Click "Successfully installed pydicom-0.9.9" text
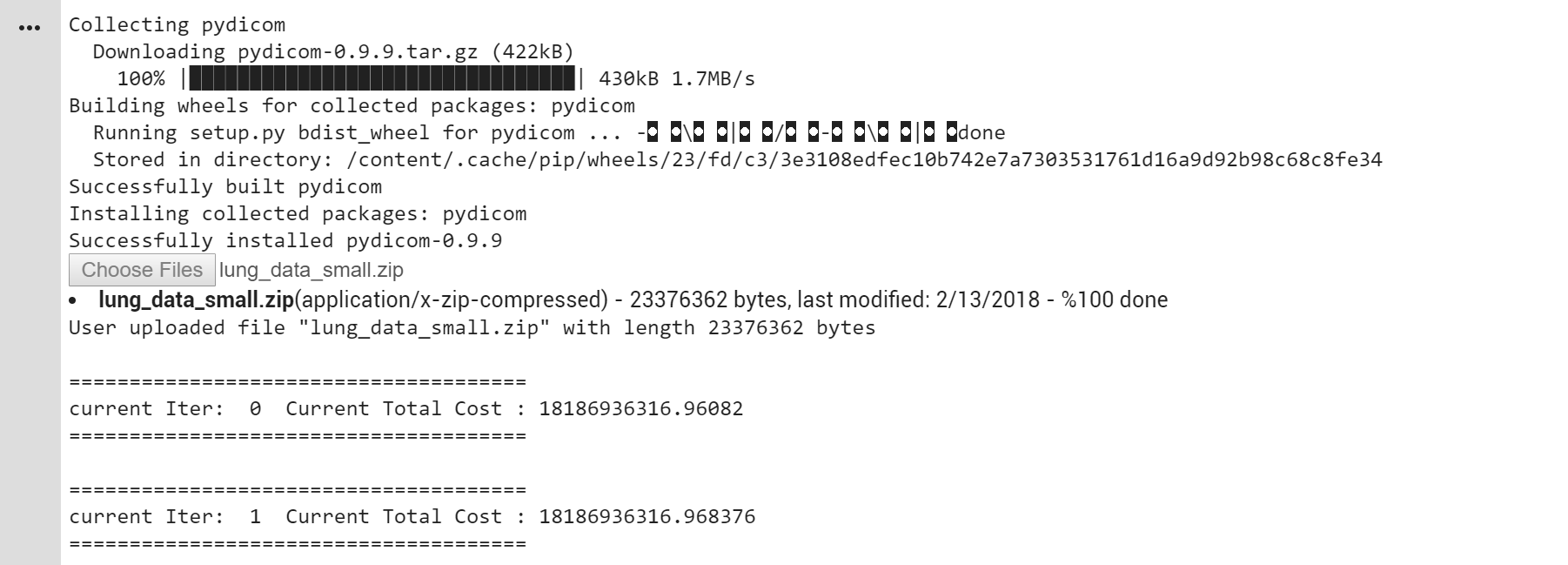Screen dimensions: 1568x565 [285, 241]
